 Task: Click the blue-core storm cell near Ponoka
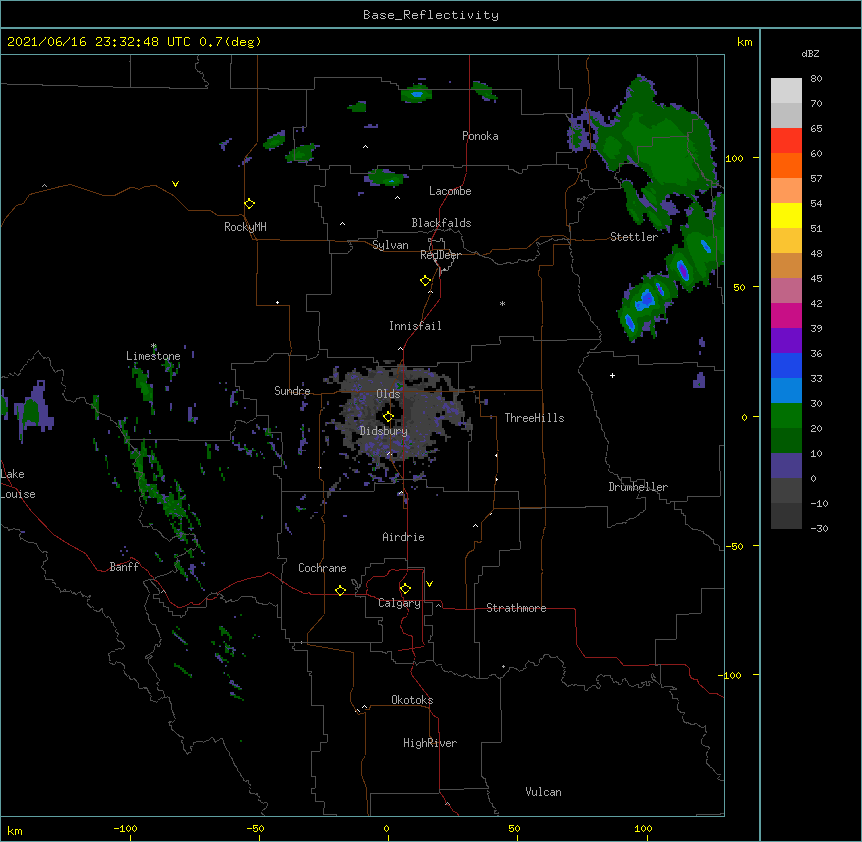(x=417, y=95)
